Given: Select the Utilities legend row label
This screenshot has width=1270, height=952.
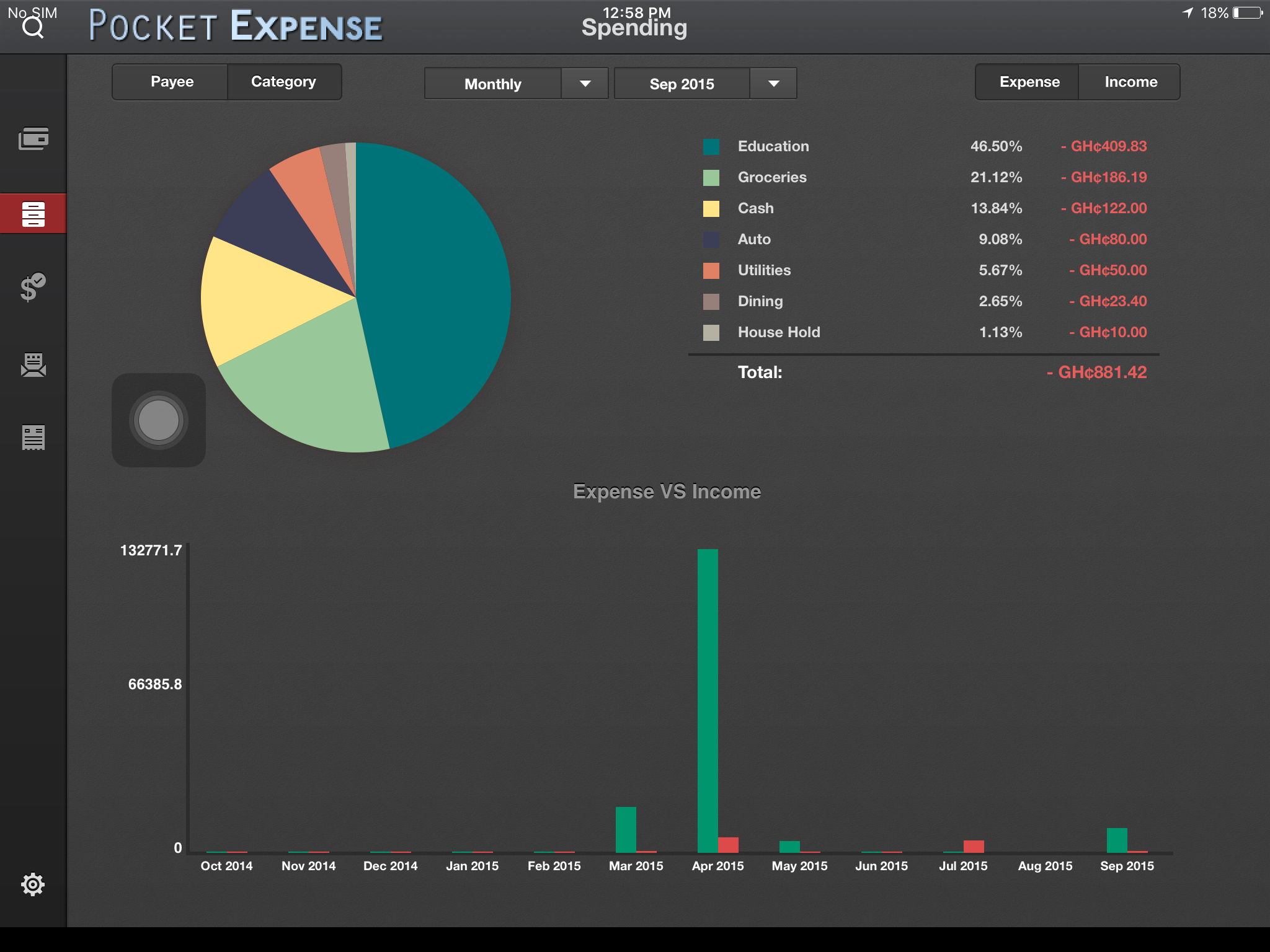Looking at the screenshot, I should [x=764, y=270].
